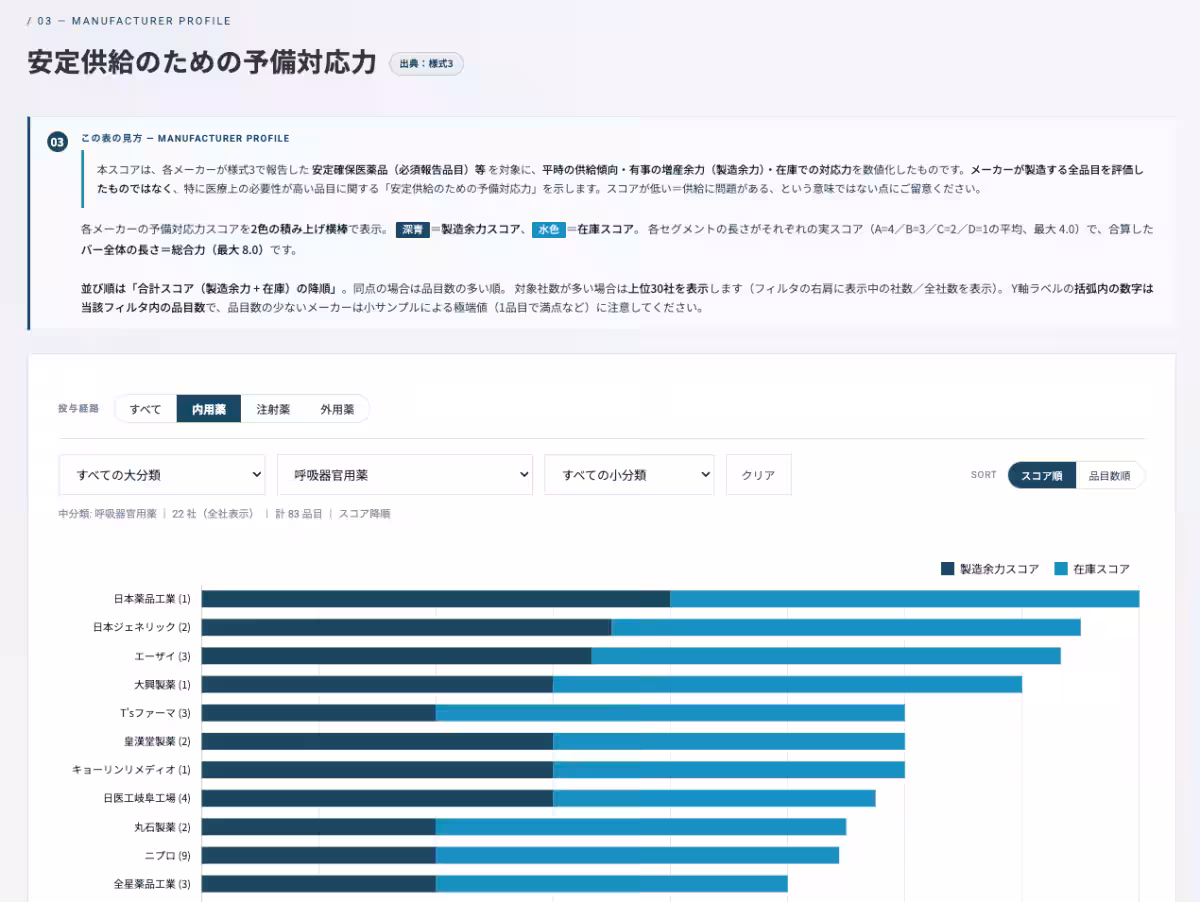
Task: Click the 水色 color tag
Action: (548, 229)
